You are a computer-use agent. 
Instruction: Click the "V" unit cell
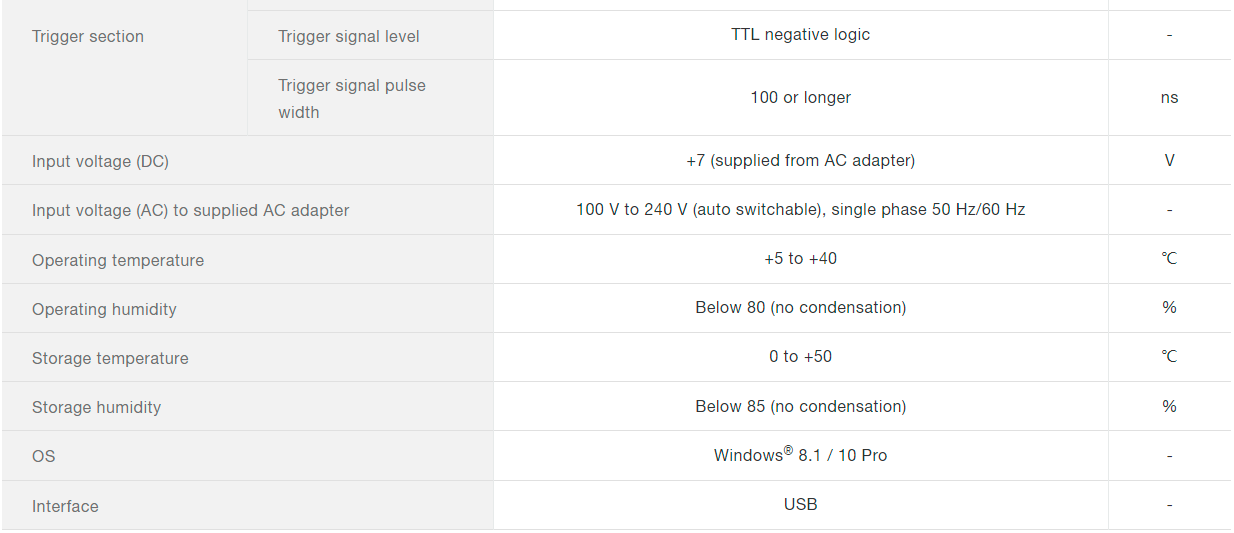pyautogui.click(x=1169, y=160)
